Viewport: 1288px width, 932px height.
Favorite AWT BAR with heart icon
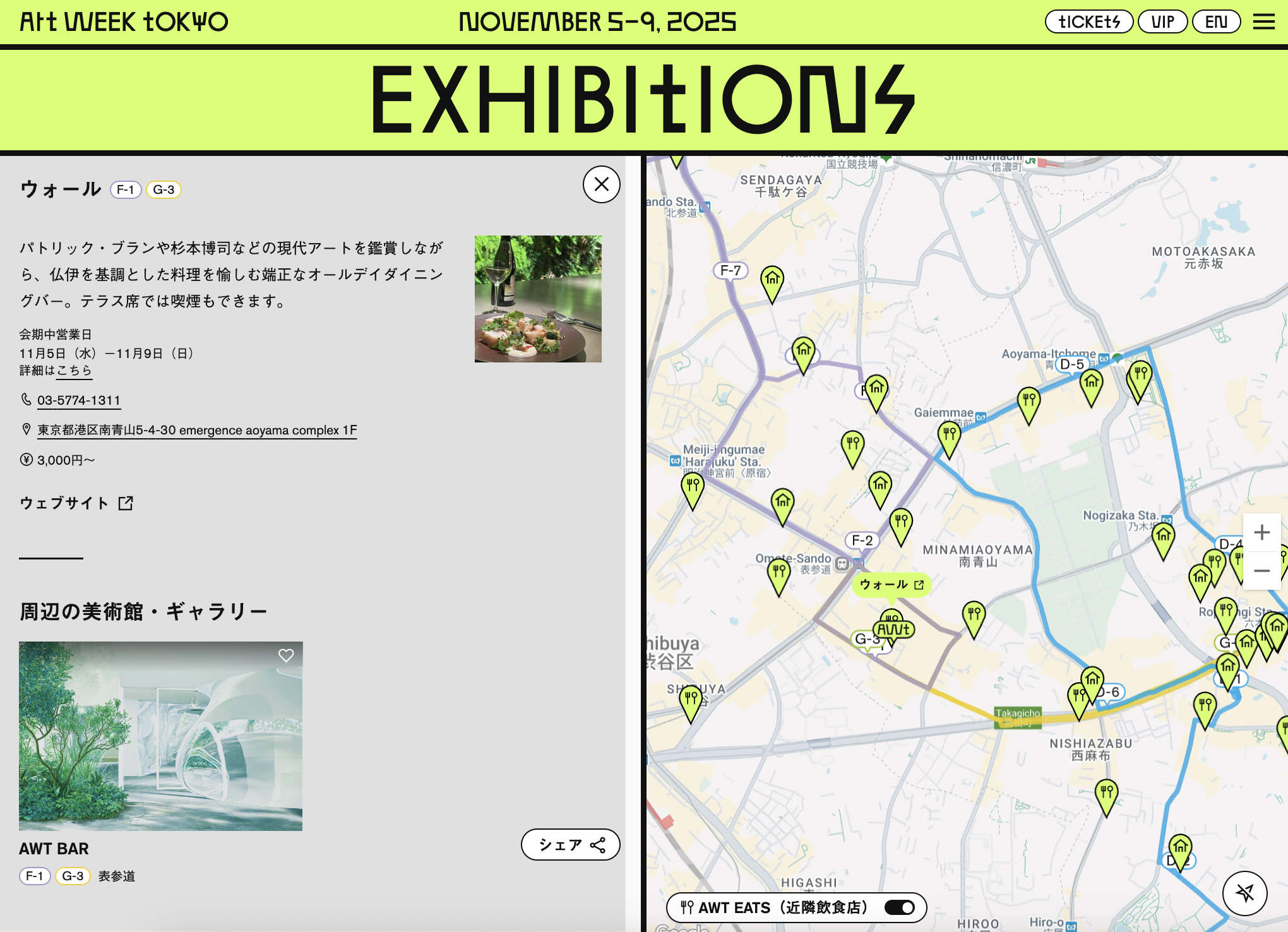tap(286, 655)
